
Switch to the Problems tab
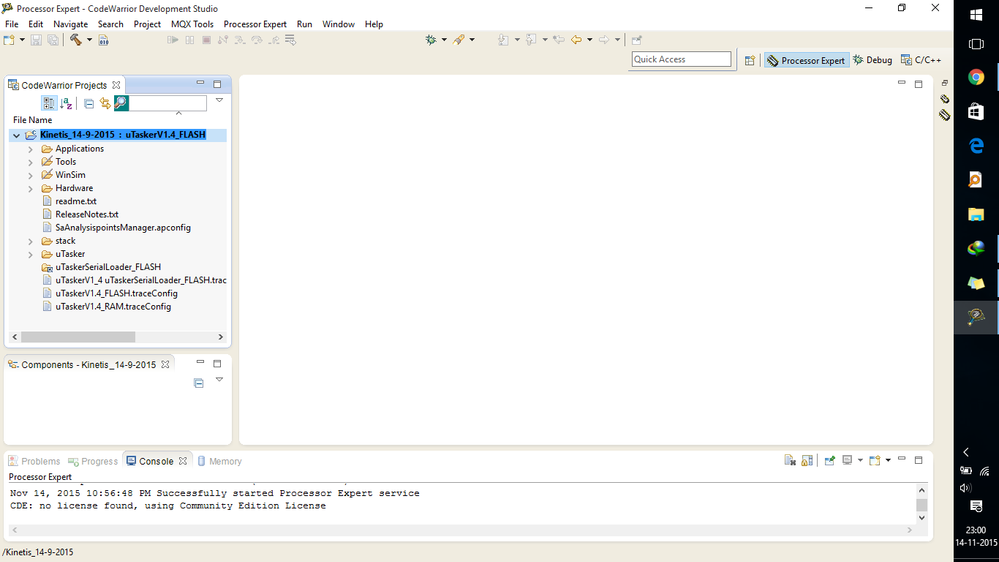pyautogui.click(x=34, y=461)
